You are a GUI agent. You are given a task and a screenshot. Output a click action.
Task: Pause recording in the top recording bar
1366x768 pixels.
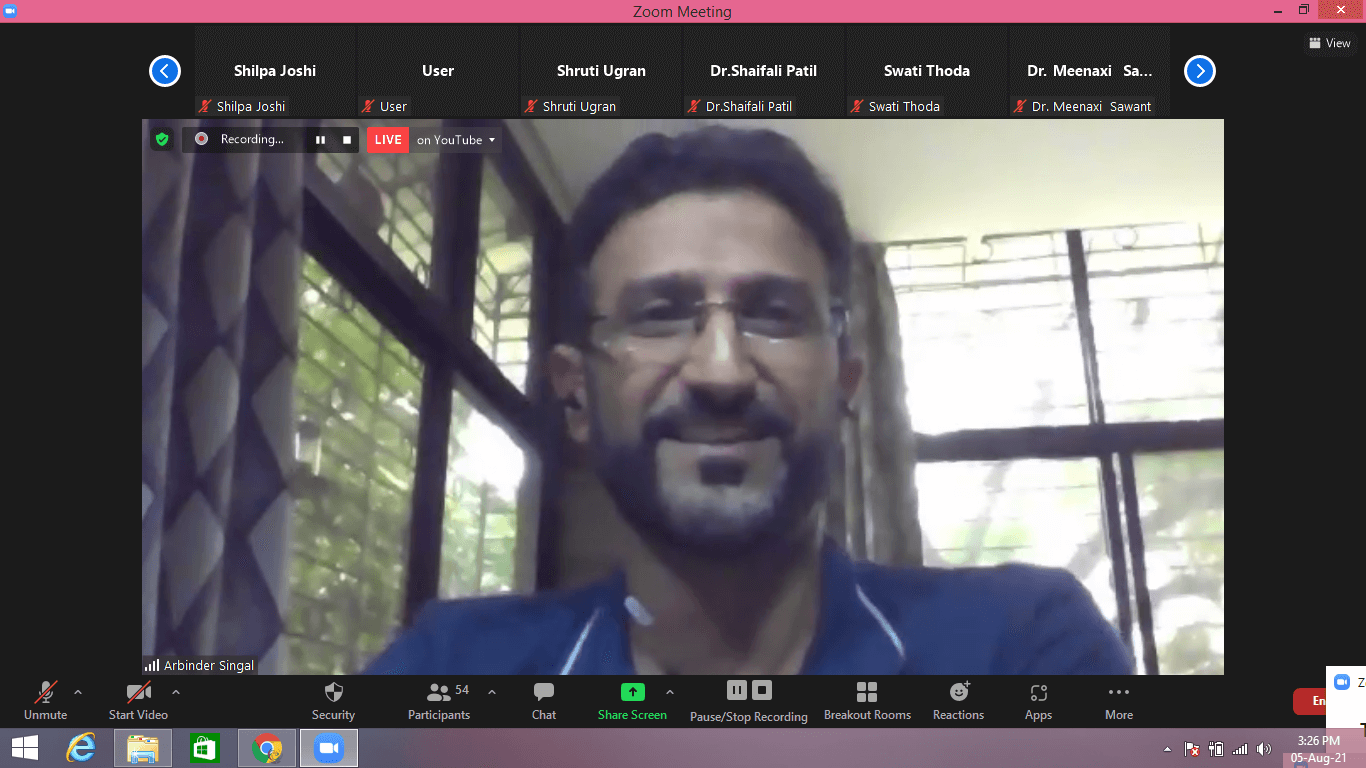pyautogui.click(x=320, y=140)
